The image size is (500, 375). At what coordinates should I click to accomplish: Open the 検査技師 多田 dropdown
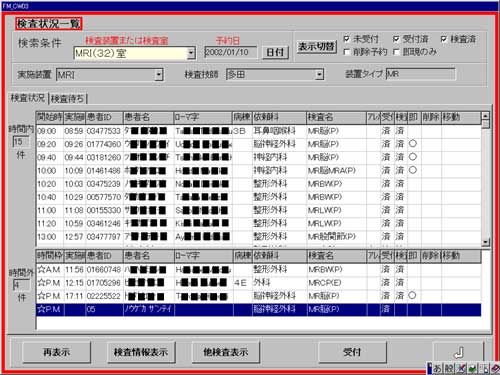tap(319, 75)
